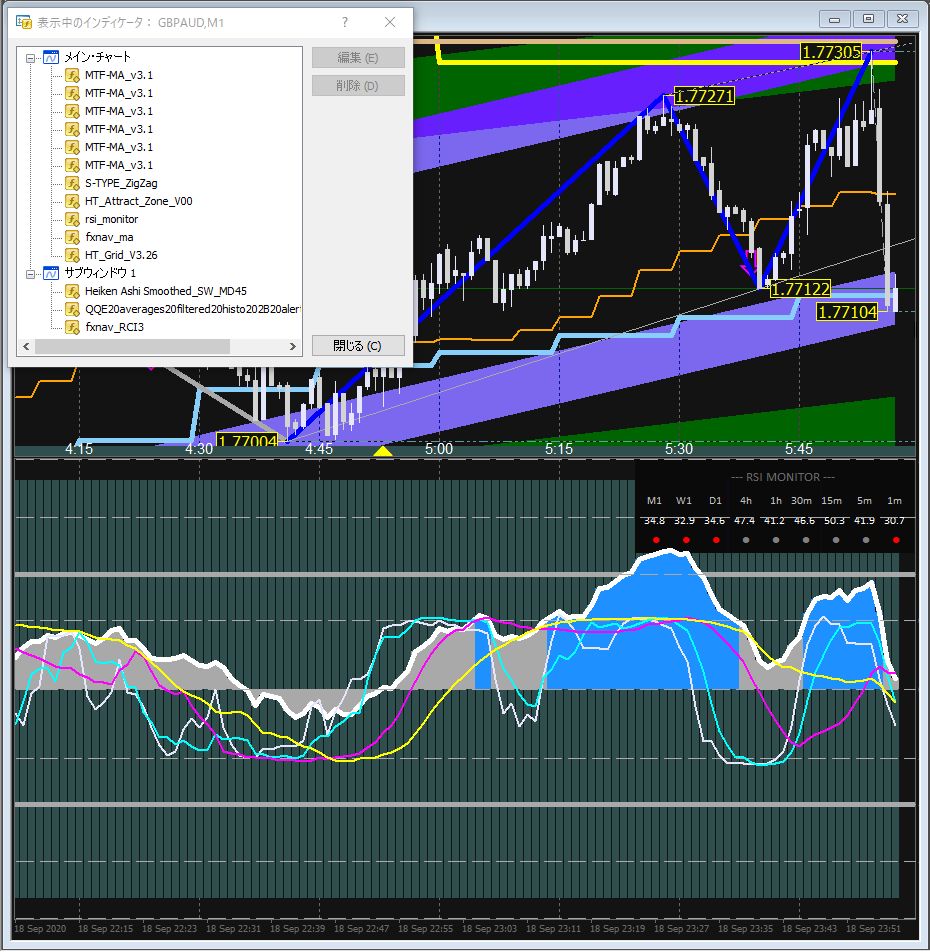Click the メイン・チャート chart icon
The width and height of the screenshot is (930, 952).
pyautogui.click(x=50, y=57)
